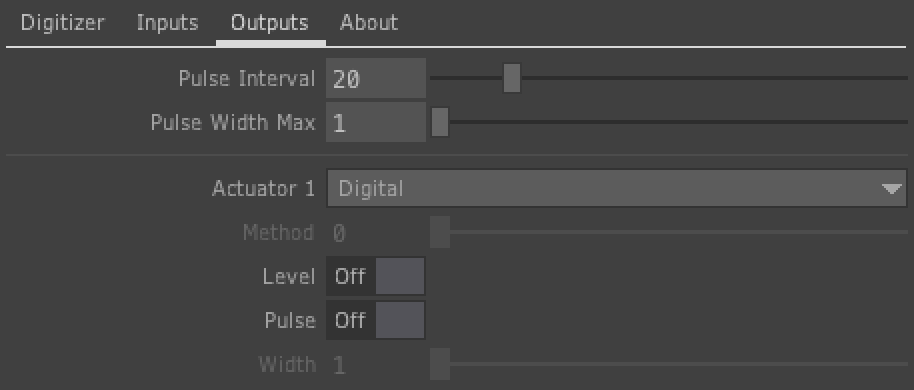This screenshot has height=390, width=914.
Task: Click the Width value field
Action: click(376, 364)
